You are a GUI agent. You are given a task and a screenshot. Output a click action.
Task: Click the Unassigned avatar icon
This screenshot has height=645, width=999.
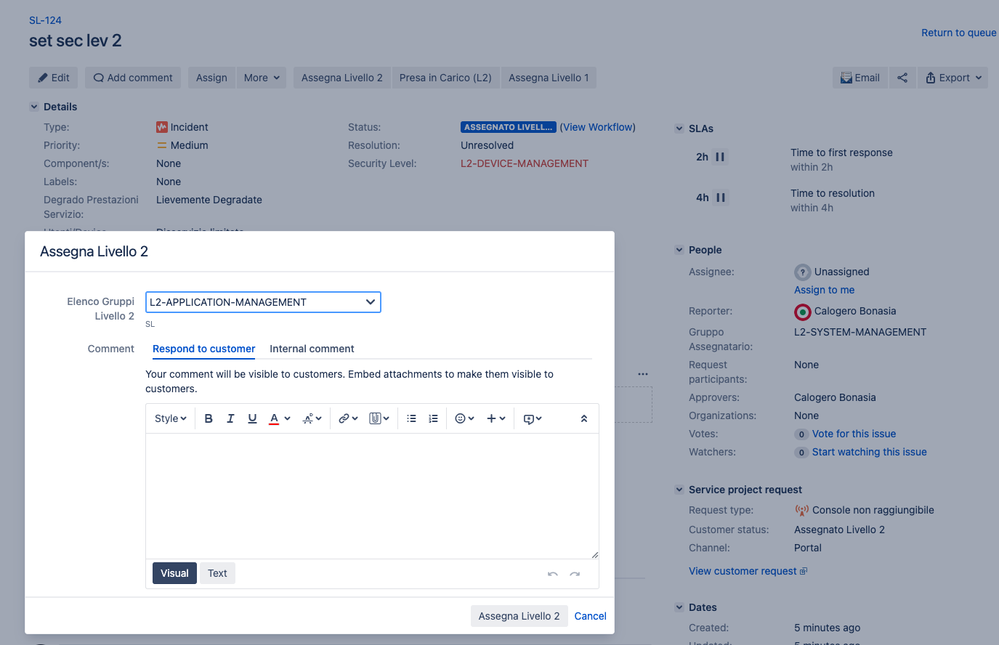tap(802, 272)
